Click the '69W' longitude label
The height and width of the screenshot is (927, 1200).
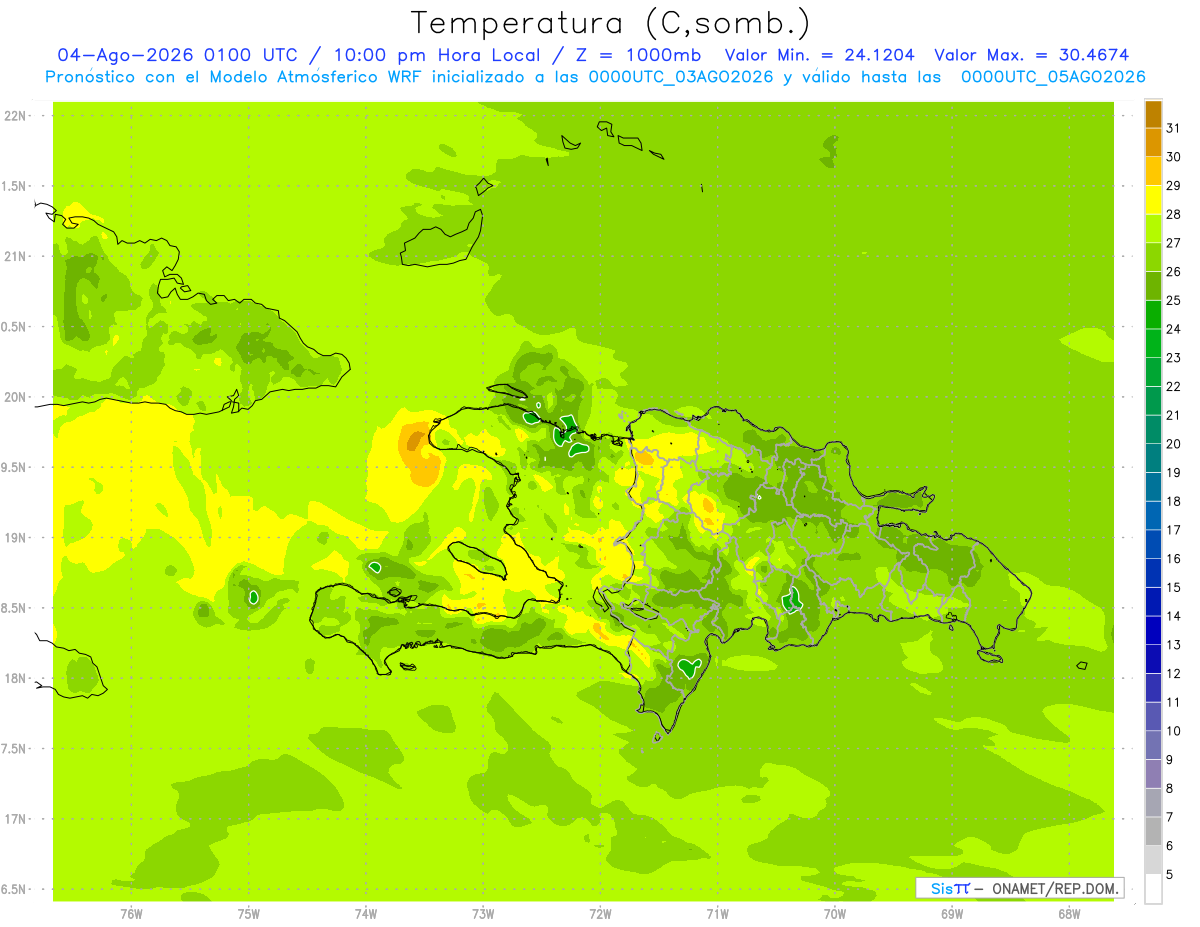[952, 914]
